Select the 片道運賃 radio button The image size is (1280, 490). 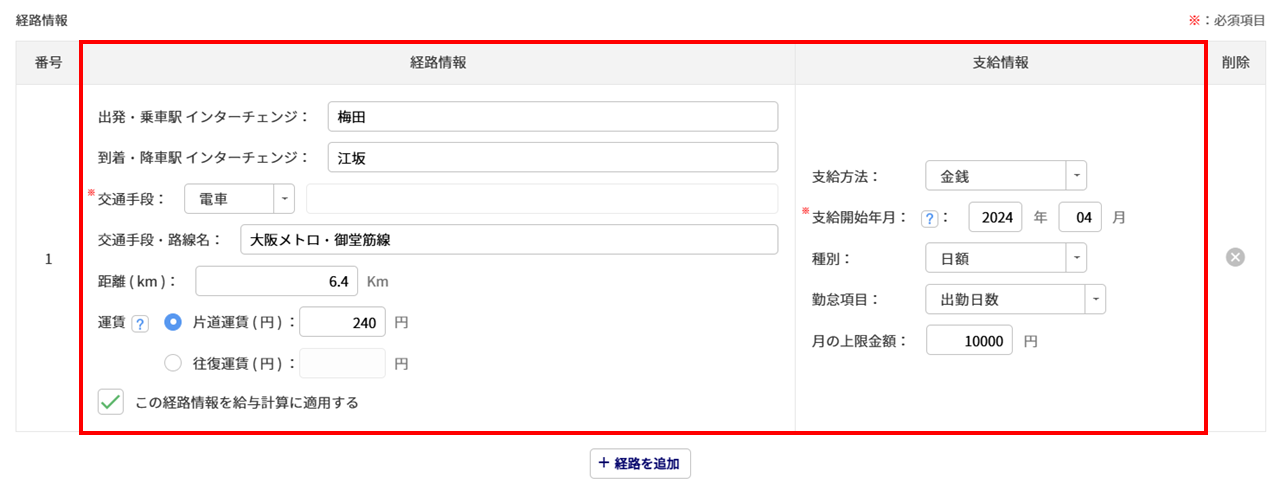tap(173, 322)
